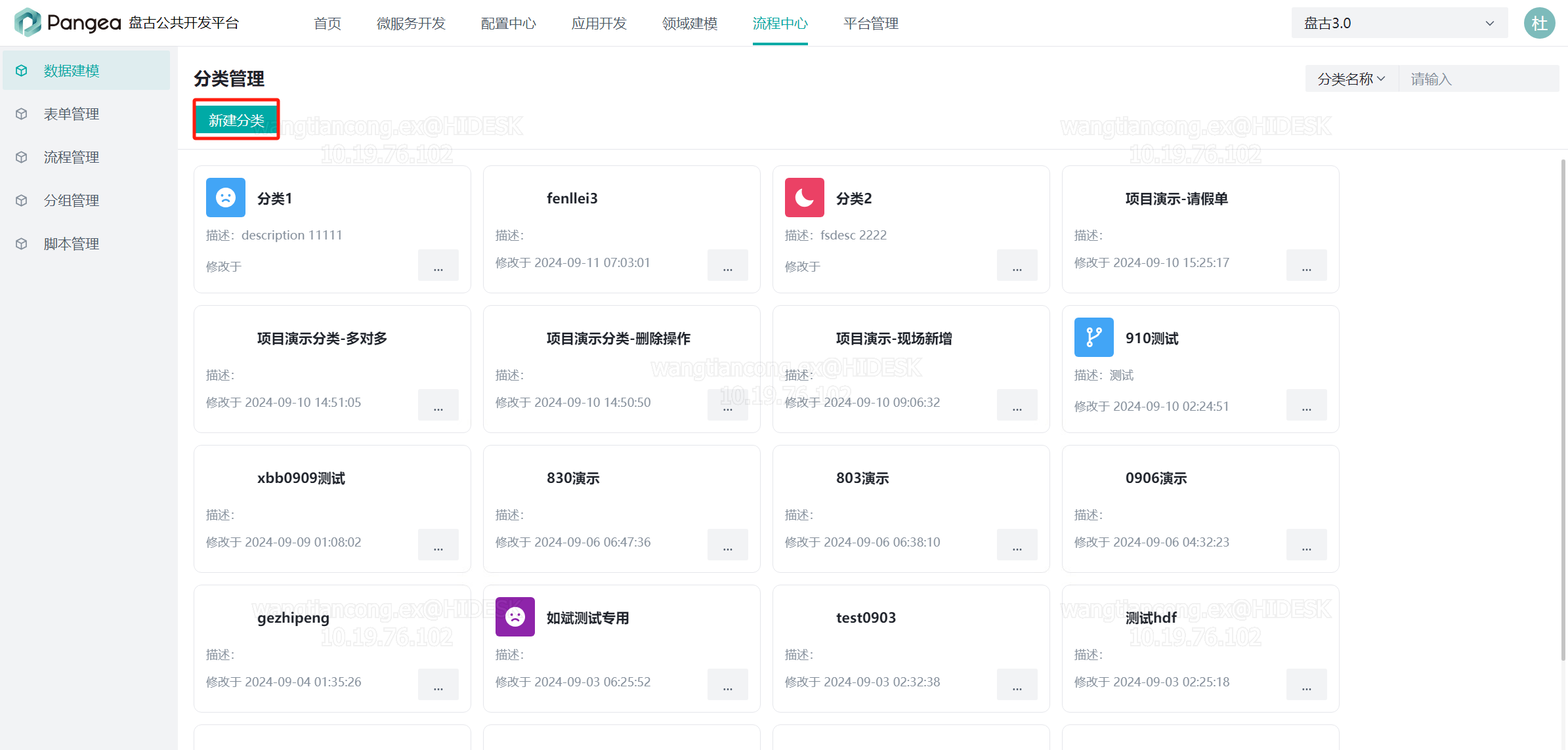The image size is (1568, 750).
Task: Expand the 分类名称 search filter dropdown
Action: click(x=1351, y=79)
